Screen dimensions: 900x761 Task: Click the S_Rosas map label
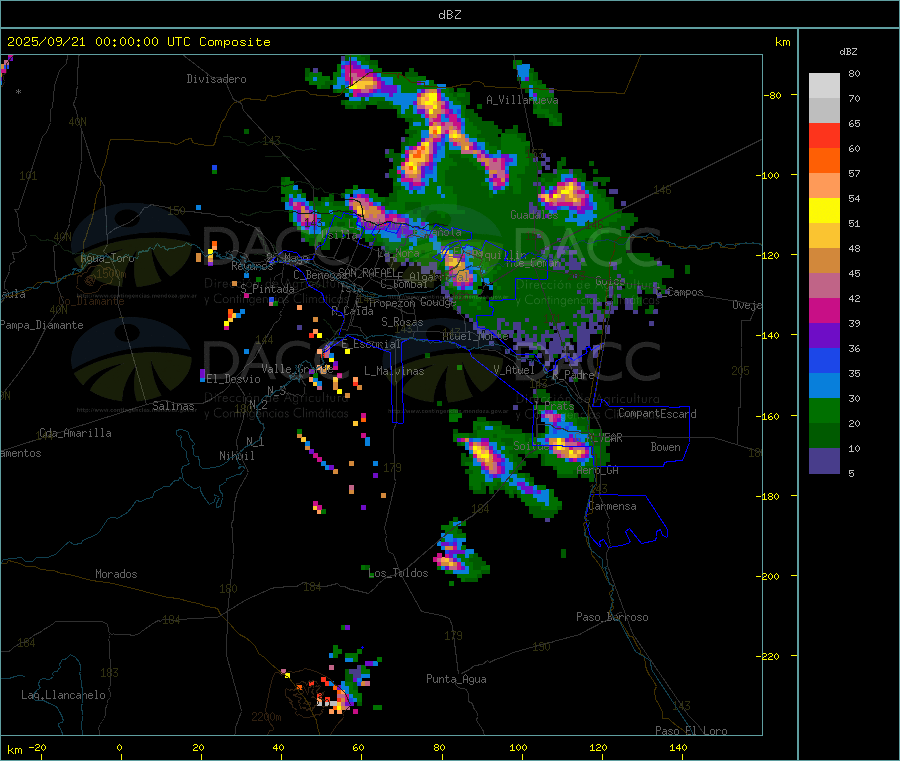pos(402,322)
